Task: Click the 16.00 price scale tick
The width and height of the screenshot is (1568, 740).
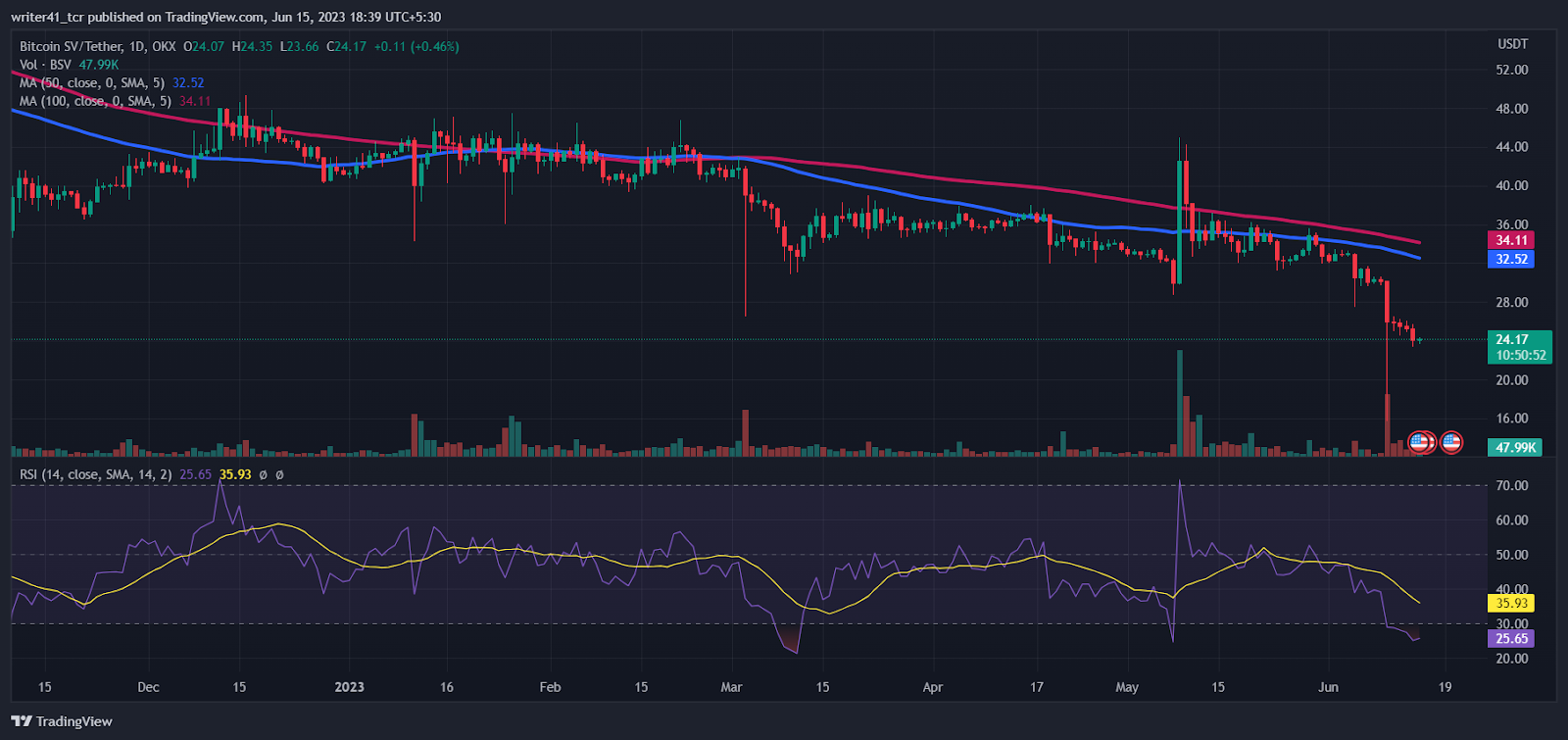Action: (1512, 419)
